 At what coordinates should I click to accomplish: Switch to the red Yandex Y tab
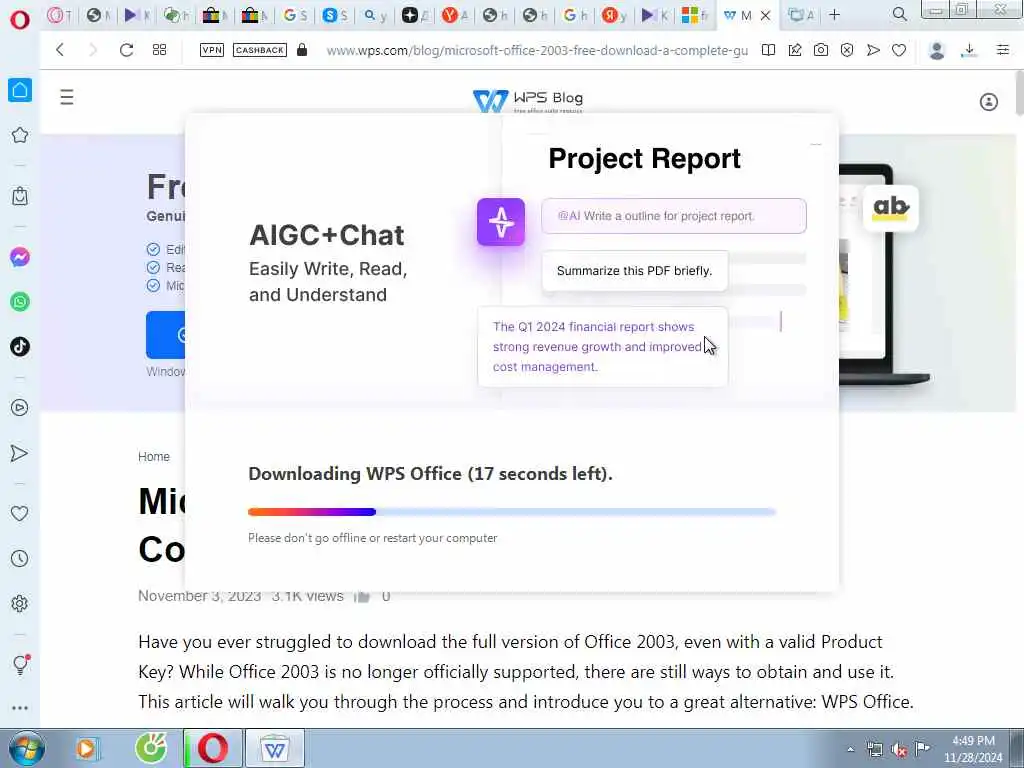pyautogui.click(x=455, y=15)
